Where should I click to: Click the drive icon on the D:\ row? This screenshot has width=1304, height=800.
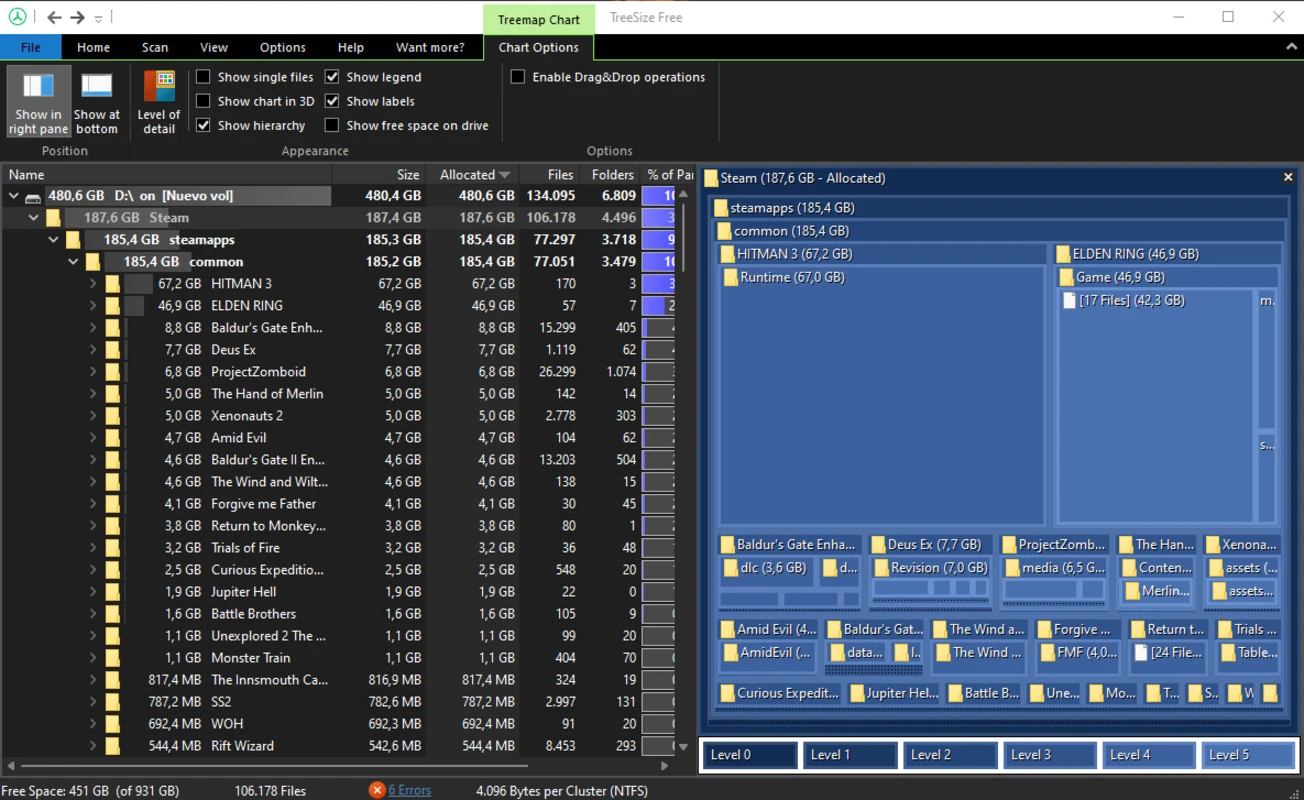click(33, 195)
